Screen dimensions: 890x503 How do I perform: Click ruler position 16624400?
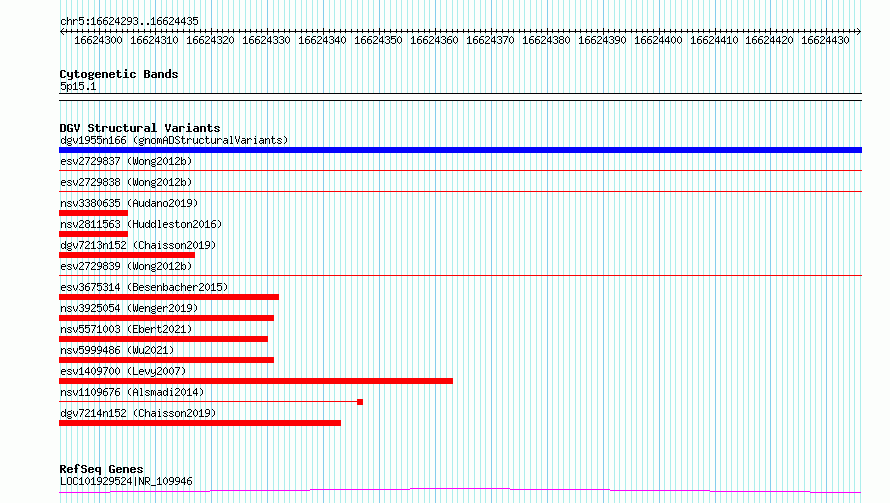658,40
